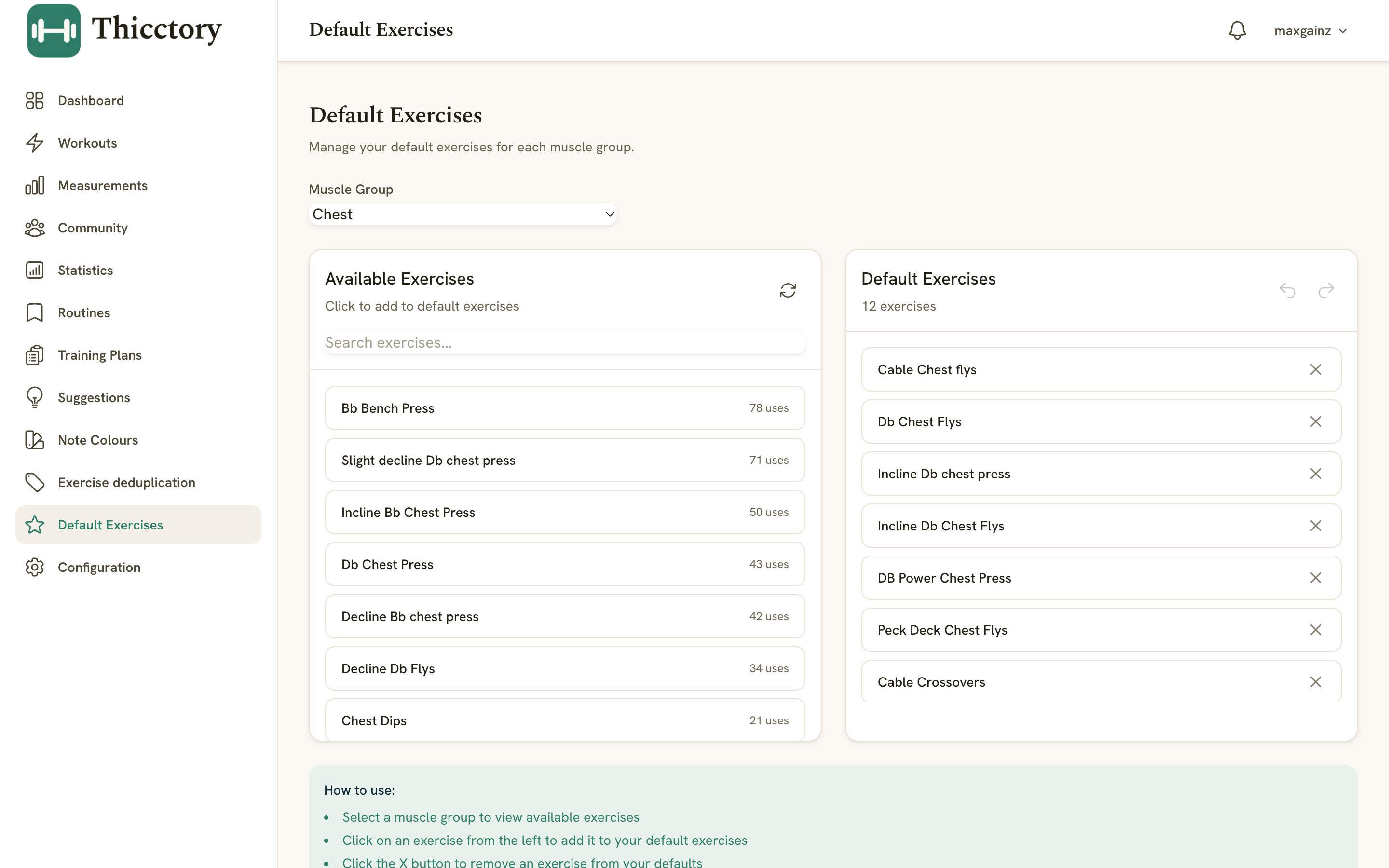This screenshot has width=1389, height=868.
Task: Refresh the Available Exercises list
Action: tap(788, 290)
